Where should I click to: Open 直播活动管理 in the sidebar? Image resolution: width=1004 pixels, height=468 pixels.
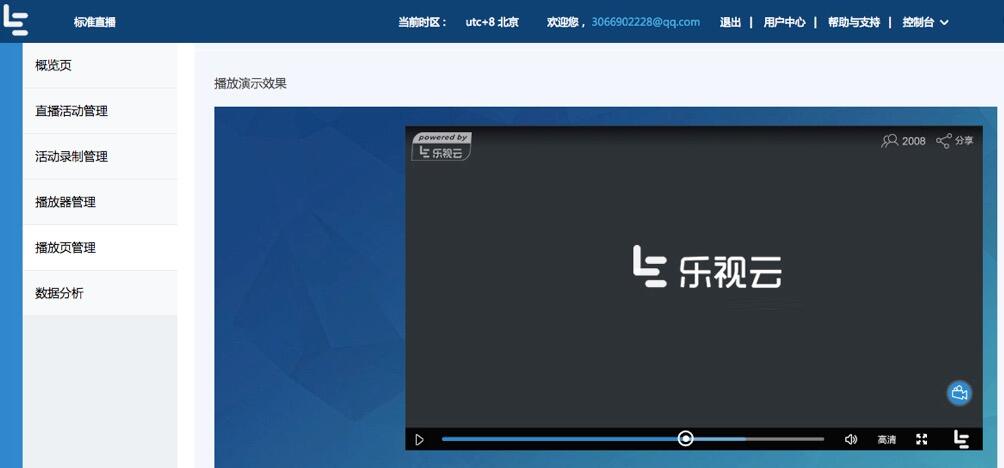coord(100,111)
